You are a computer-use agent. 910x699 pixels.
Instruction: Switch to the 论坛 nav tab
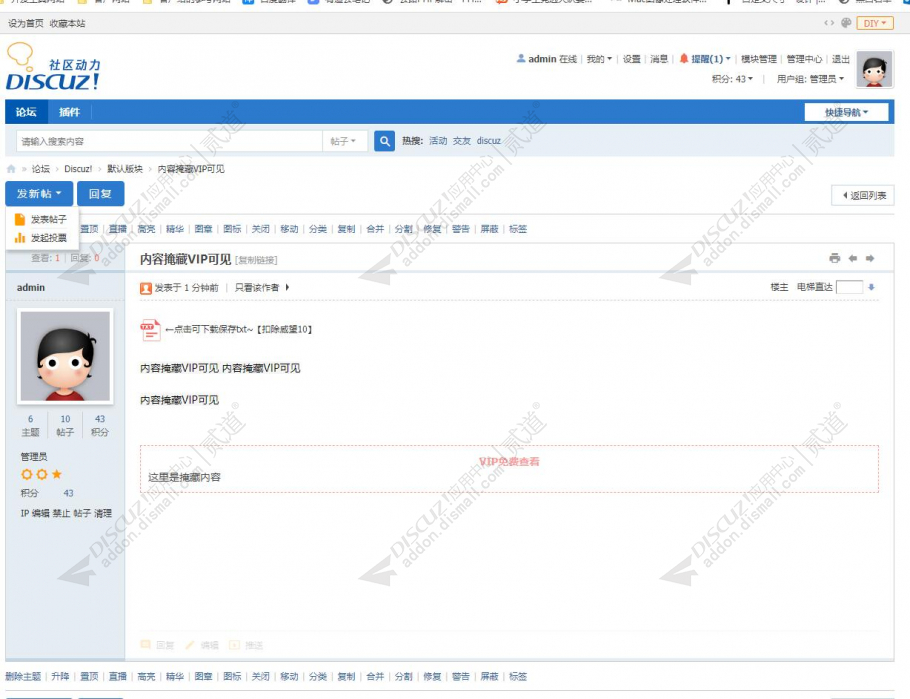pyautogui.click(x=26, y=112)
